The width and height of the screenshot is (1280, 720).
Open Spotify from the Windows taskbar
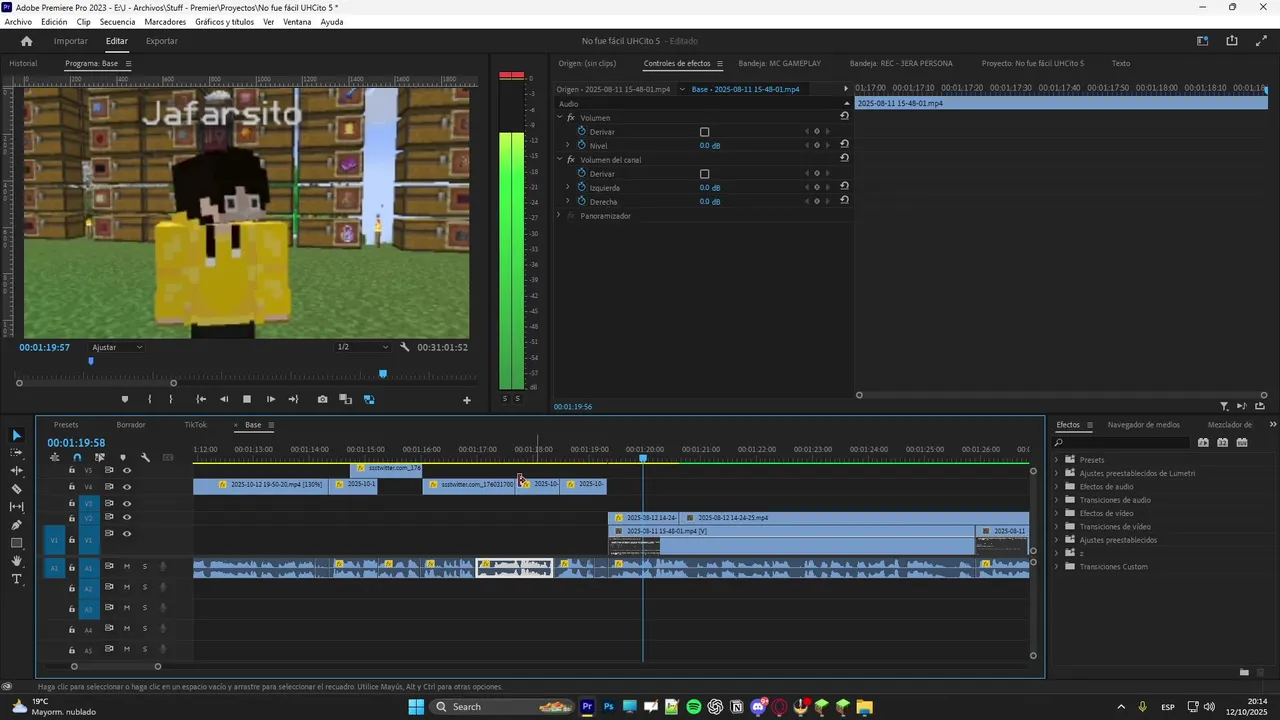tap(694, 707)
